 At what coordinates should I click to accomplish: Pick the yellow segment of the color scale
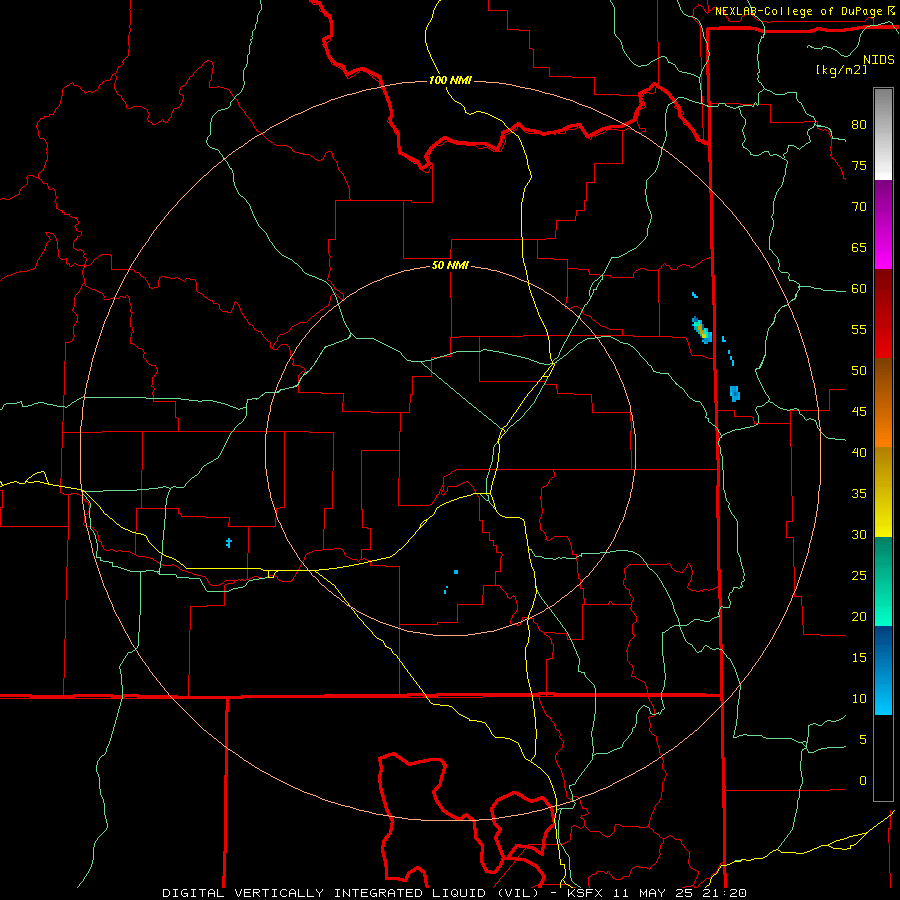point(883,492)
